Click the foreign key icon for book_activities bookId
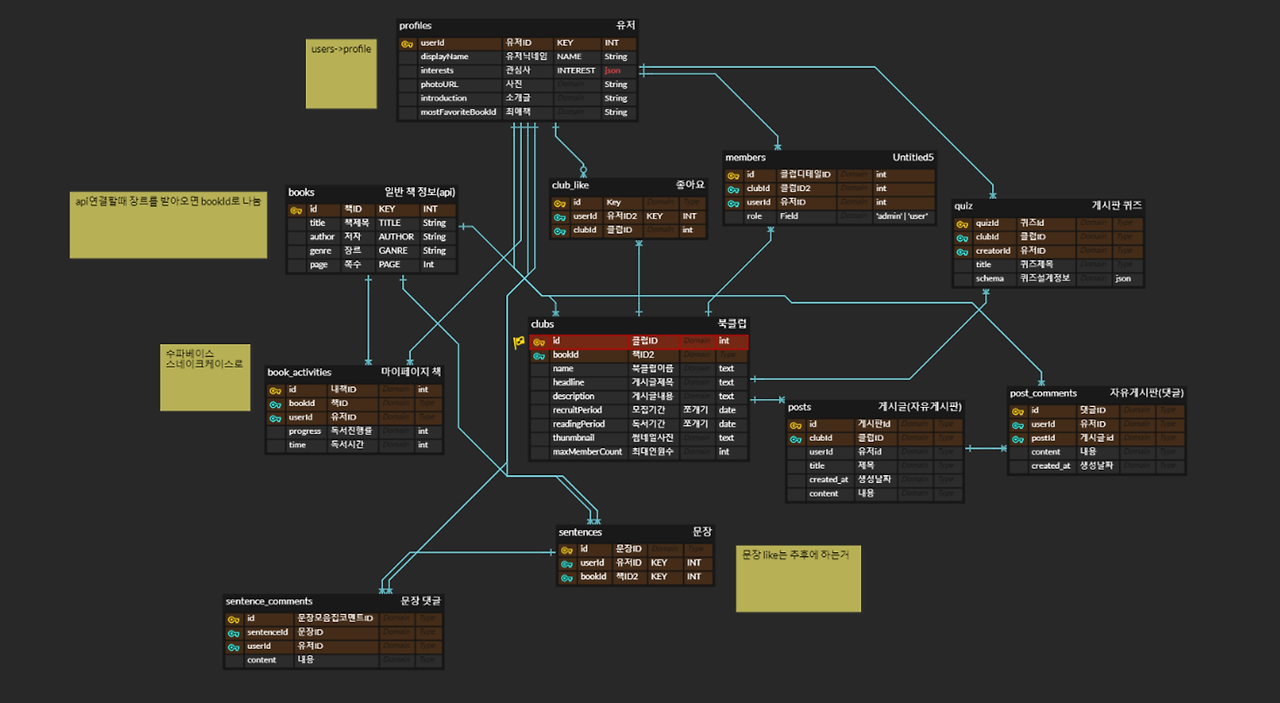The height and width of the screenshot is (703, 1280). (x=275, y=404)
